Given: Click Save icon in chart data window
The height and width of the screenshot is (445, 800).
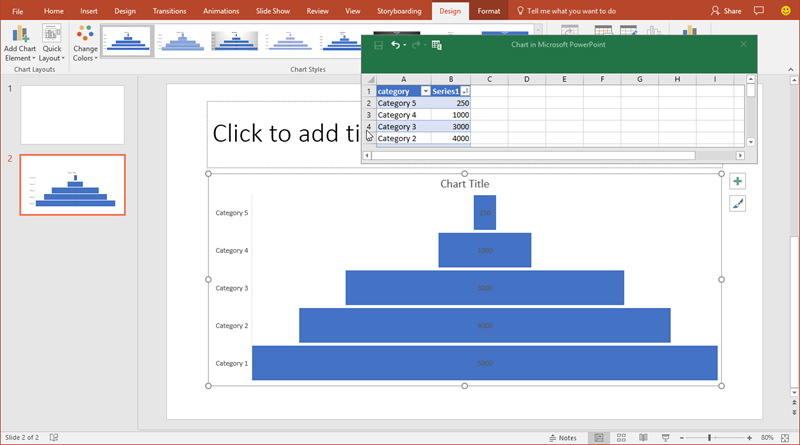Looking at the screenshot, I should 379,45.
